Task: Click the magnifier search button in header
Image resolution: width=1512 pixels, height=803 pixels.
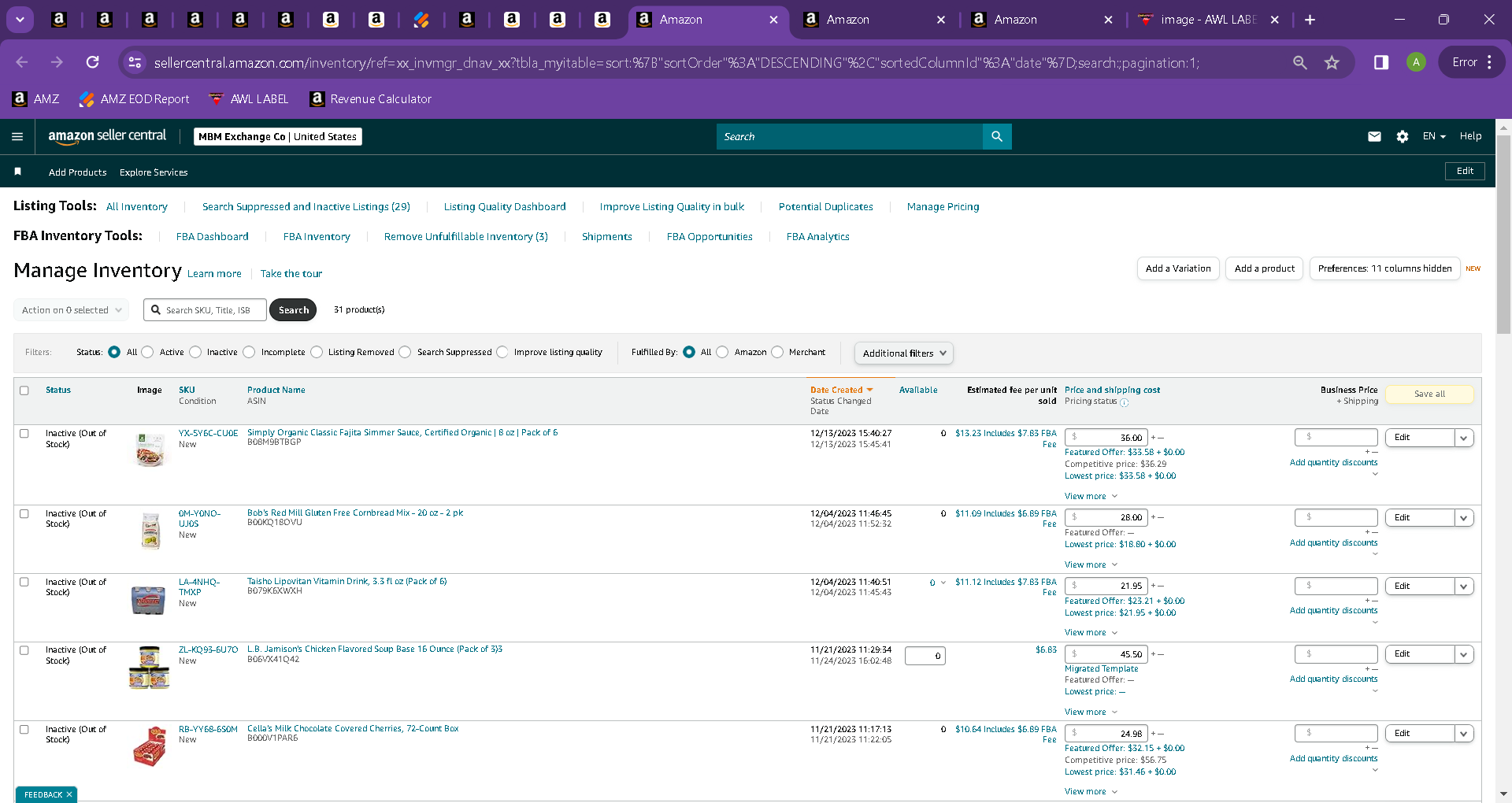Action: [x=997, y=136]
